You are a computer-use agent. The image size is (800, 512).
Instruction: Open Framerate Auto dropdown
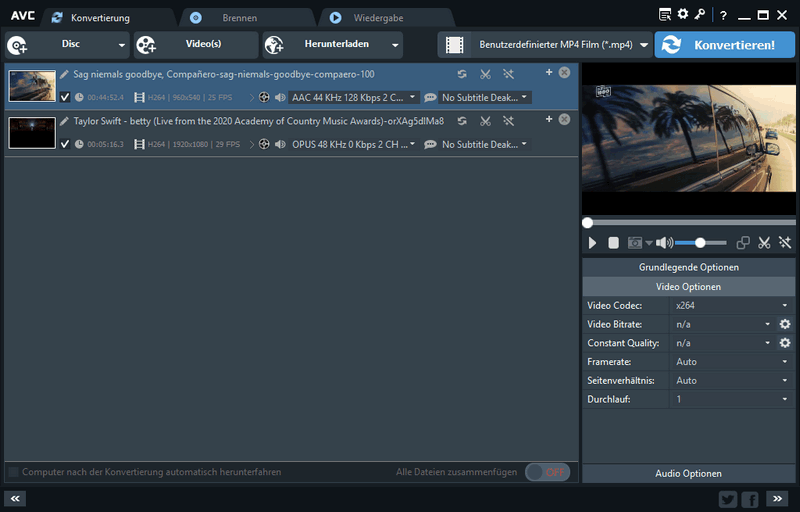click(732, 362)
